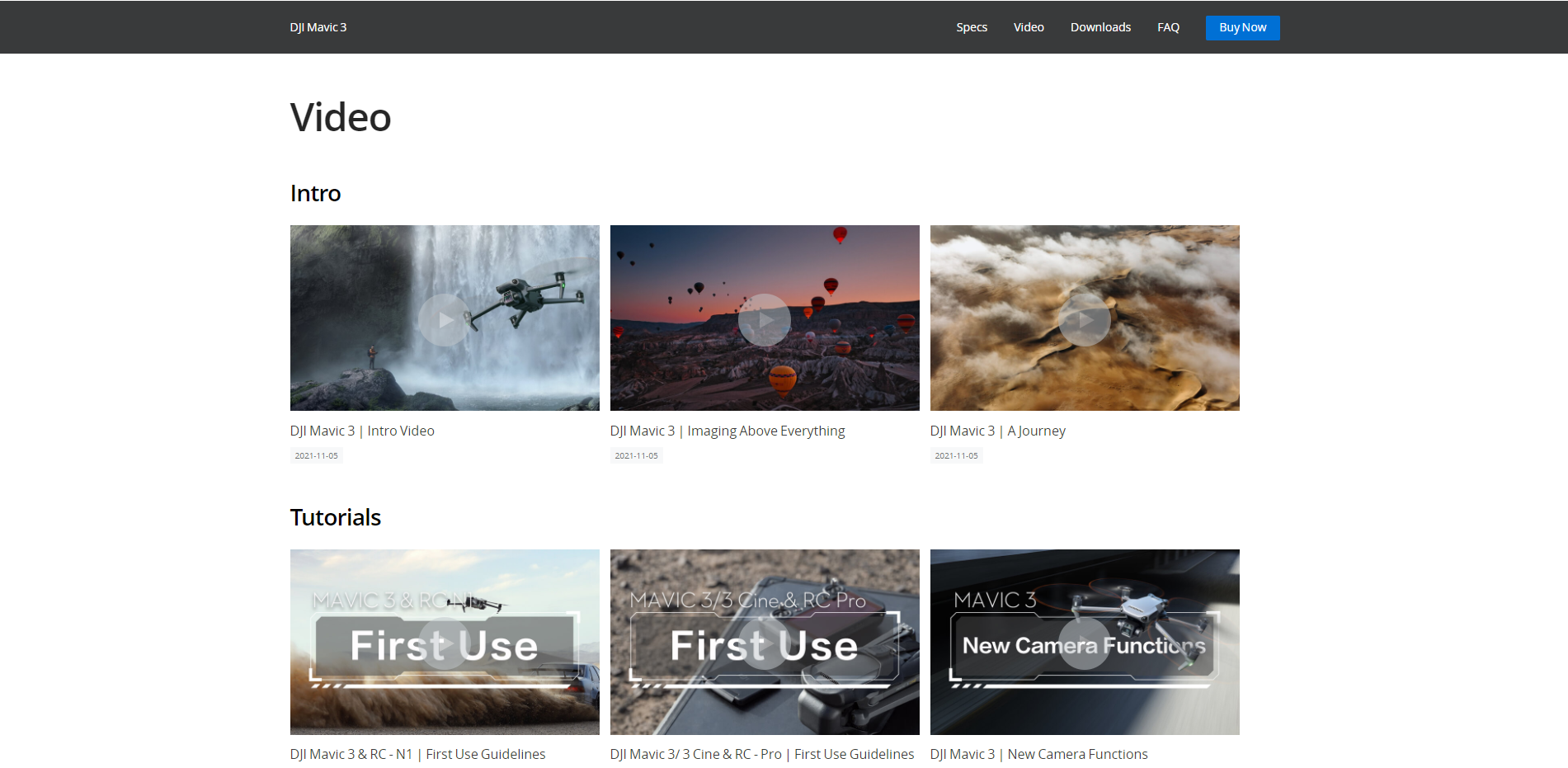
Task: Click the date tag under Intro Video
Action: (317, 455)
